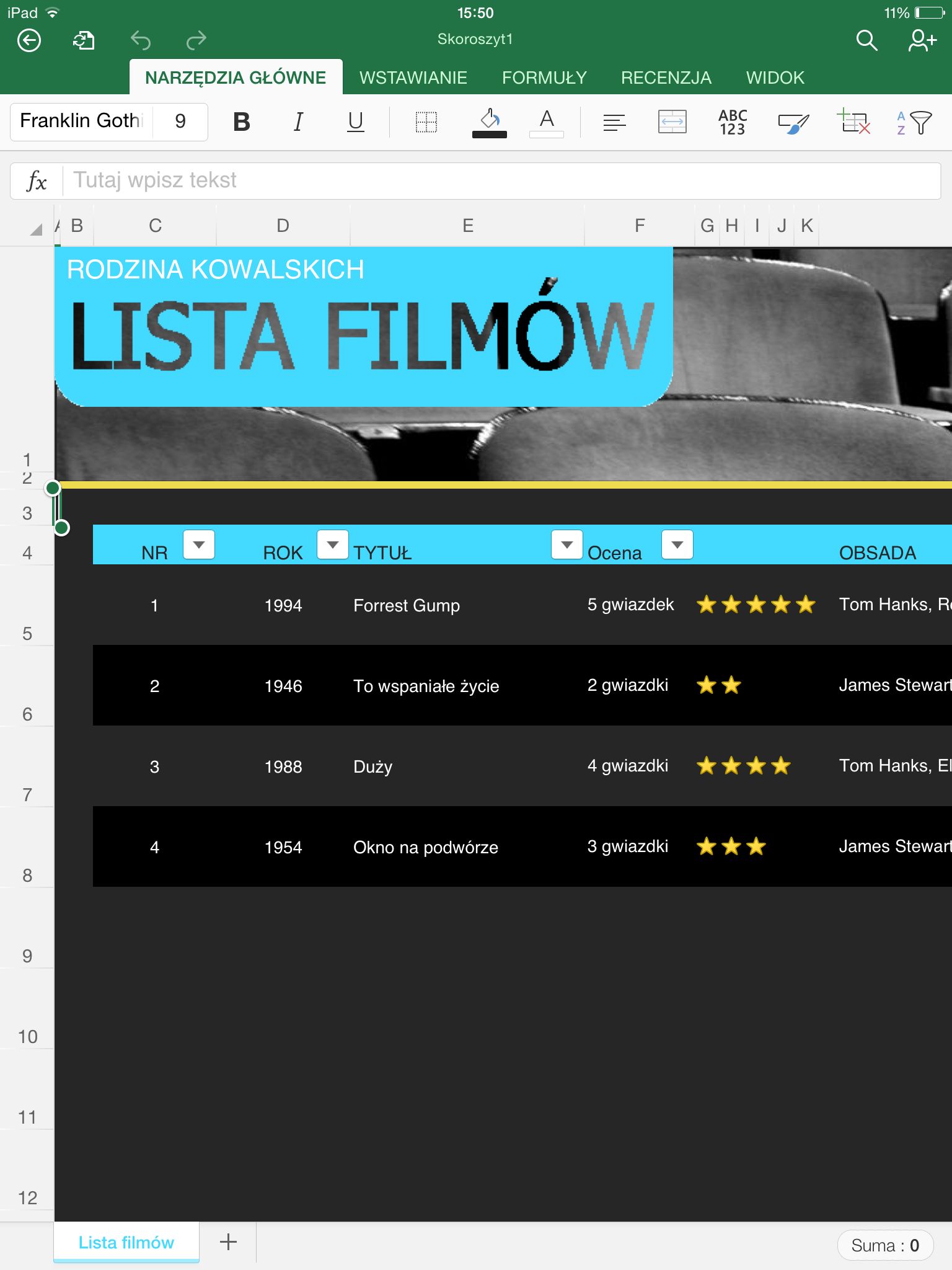Switch to the FORMUŁY tab
Screen dimensions: 952x1270
pyautogui.click(x=544, y=78)
